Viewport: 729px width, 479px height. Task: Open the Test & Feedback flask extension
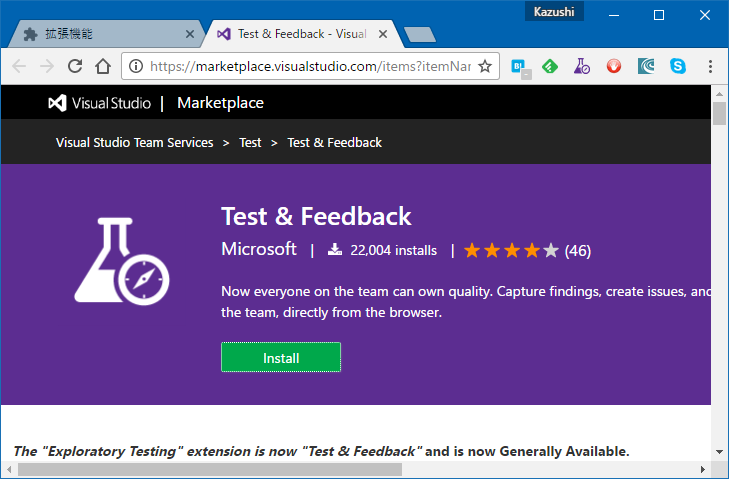click(581, 67)
